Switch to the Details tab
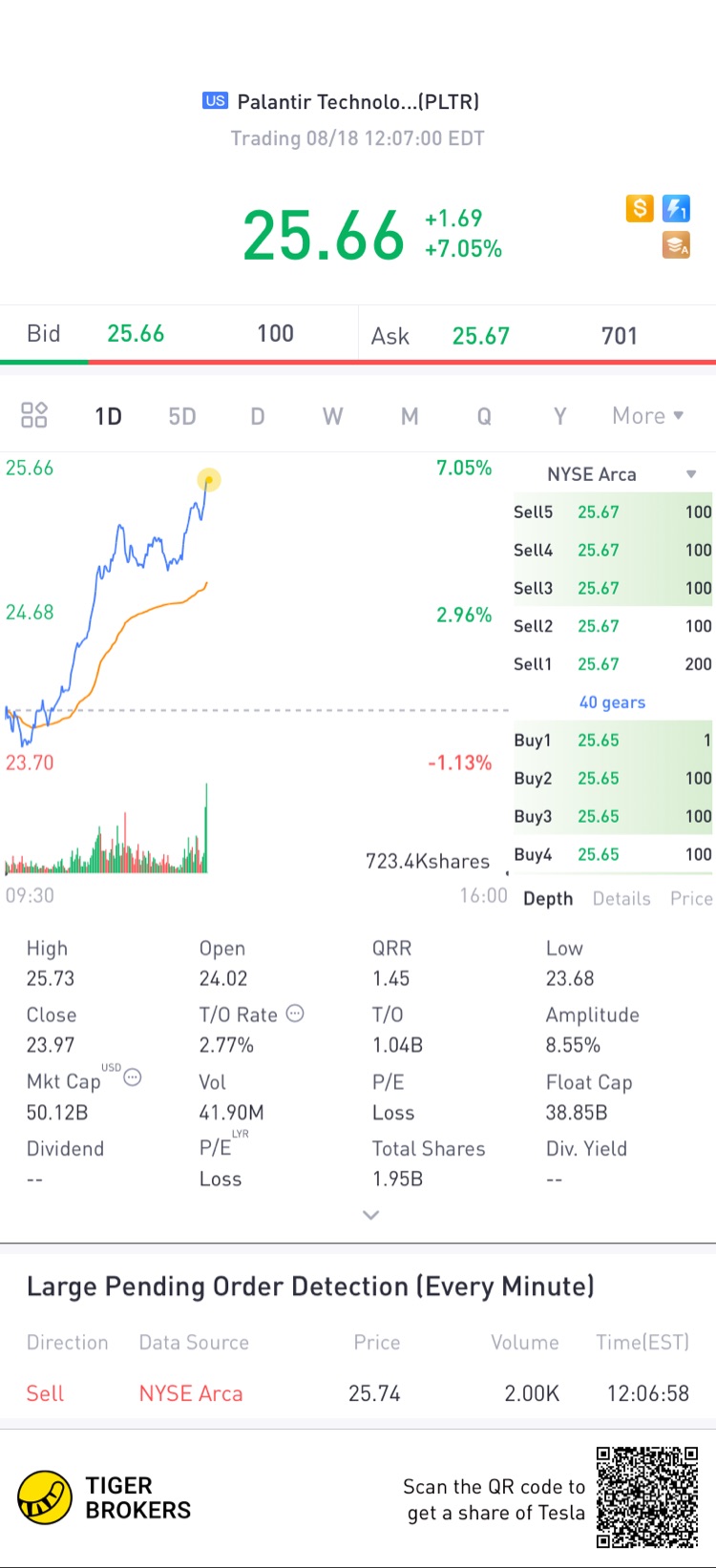716x1568 pixels. (621, 899)
